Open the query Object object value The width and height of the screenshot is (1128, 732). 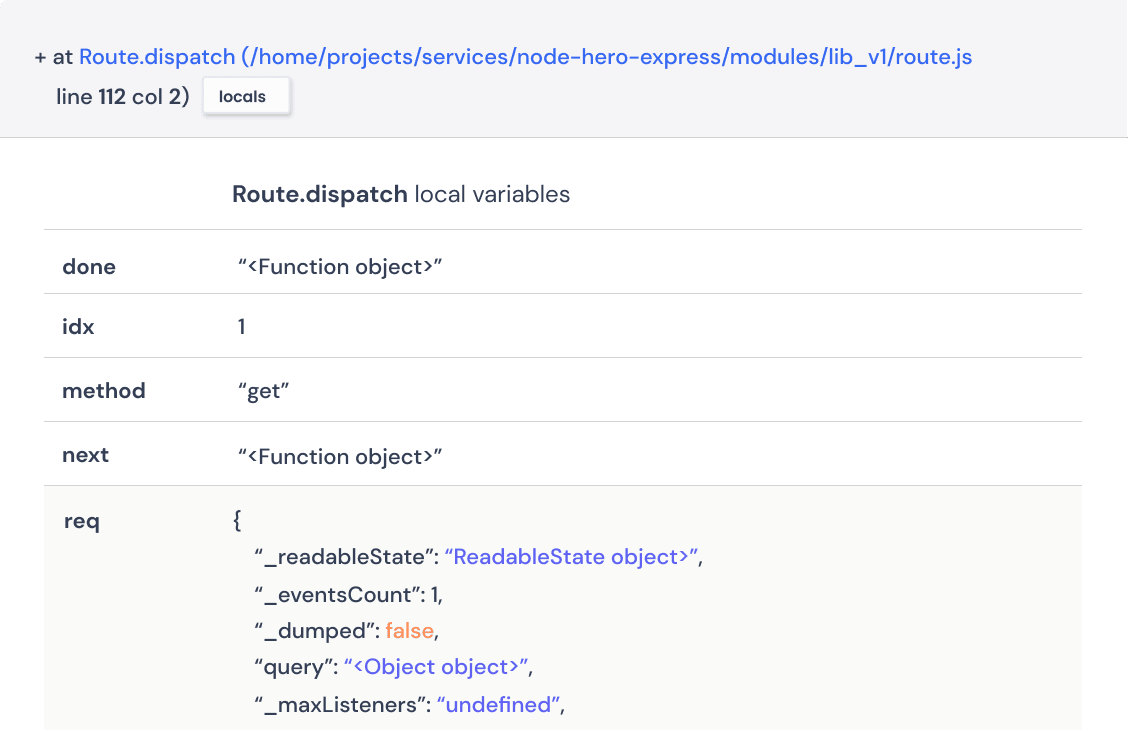click(437, 667)
